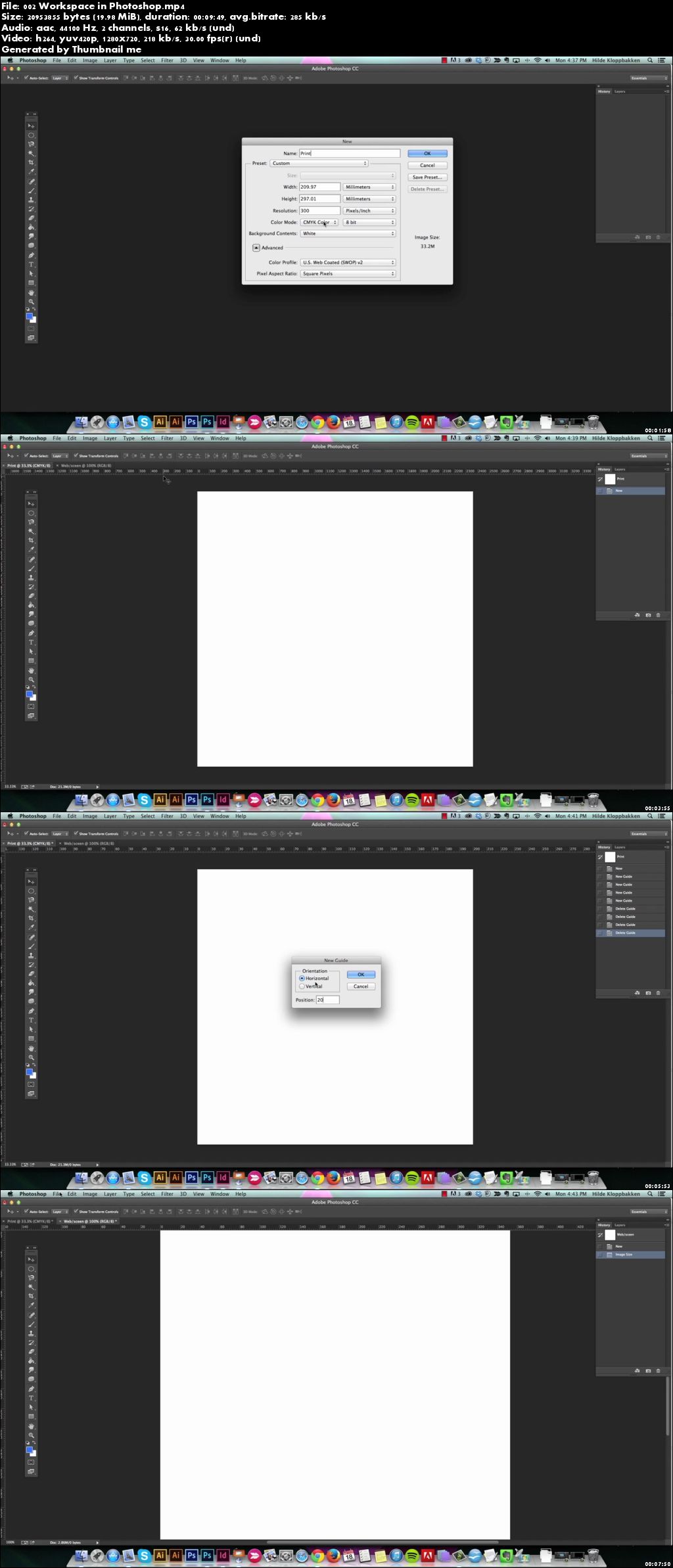This screenshot has height=1568, width=673.
Task: Select the Paint Bucket tool in the 4:43 PM frame
Action: click(31, 1361)
